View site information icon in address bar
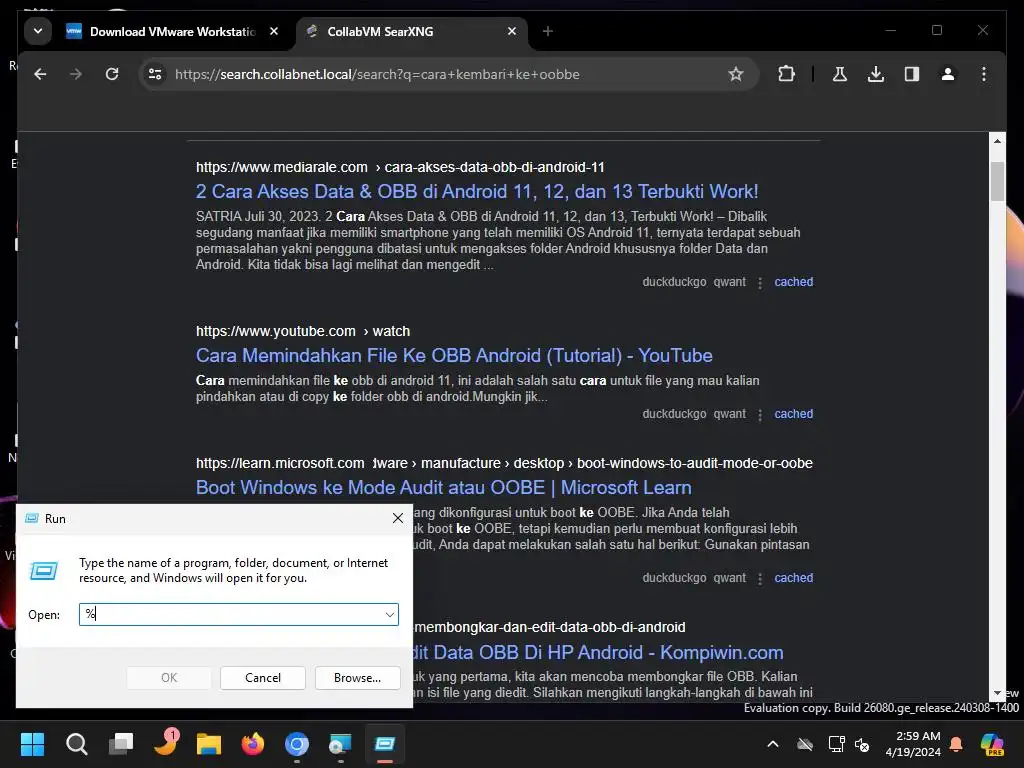 [x=155, y=74]
